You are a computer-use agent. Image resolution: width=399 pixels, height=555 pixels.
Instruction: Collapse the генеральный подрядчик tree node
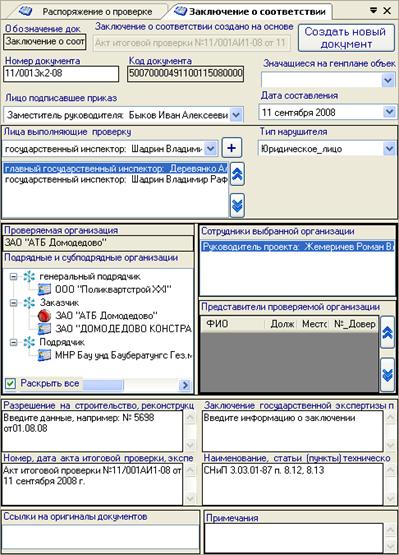click(13, 276)
